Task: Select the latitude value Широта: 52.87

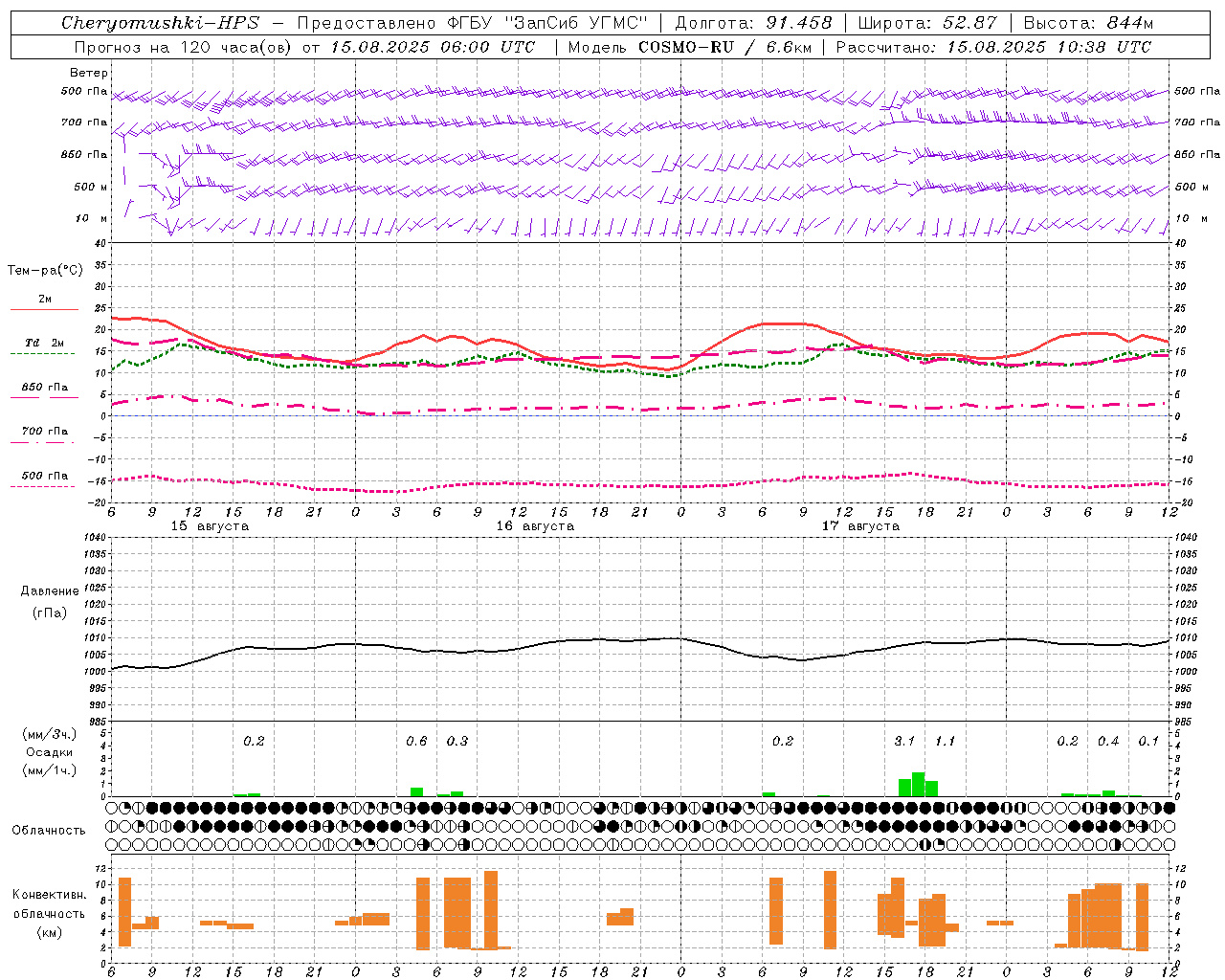Action: [927, 23]
